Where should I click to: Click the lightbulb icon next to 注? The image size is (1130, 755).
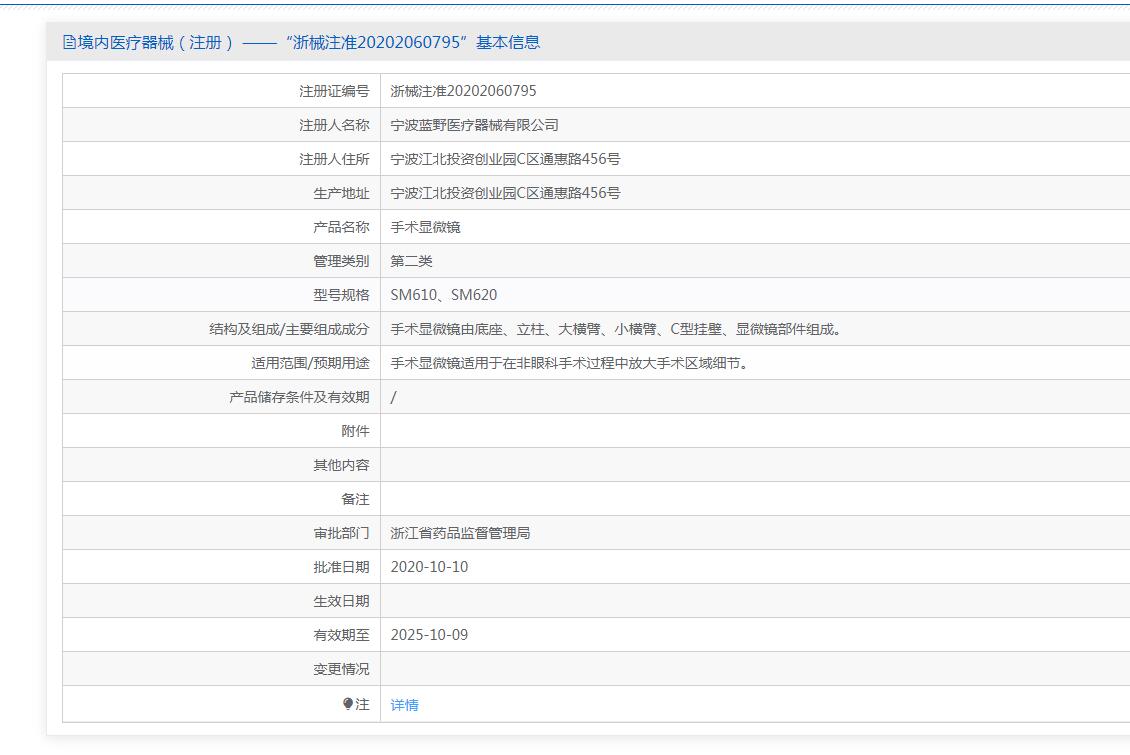pos(348,704)
